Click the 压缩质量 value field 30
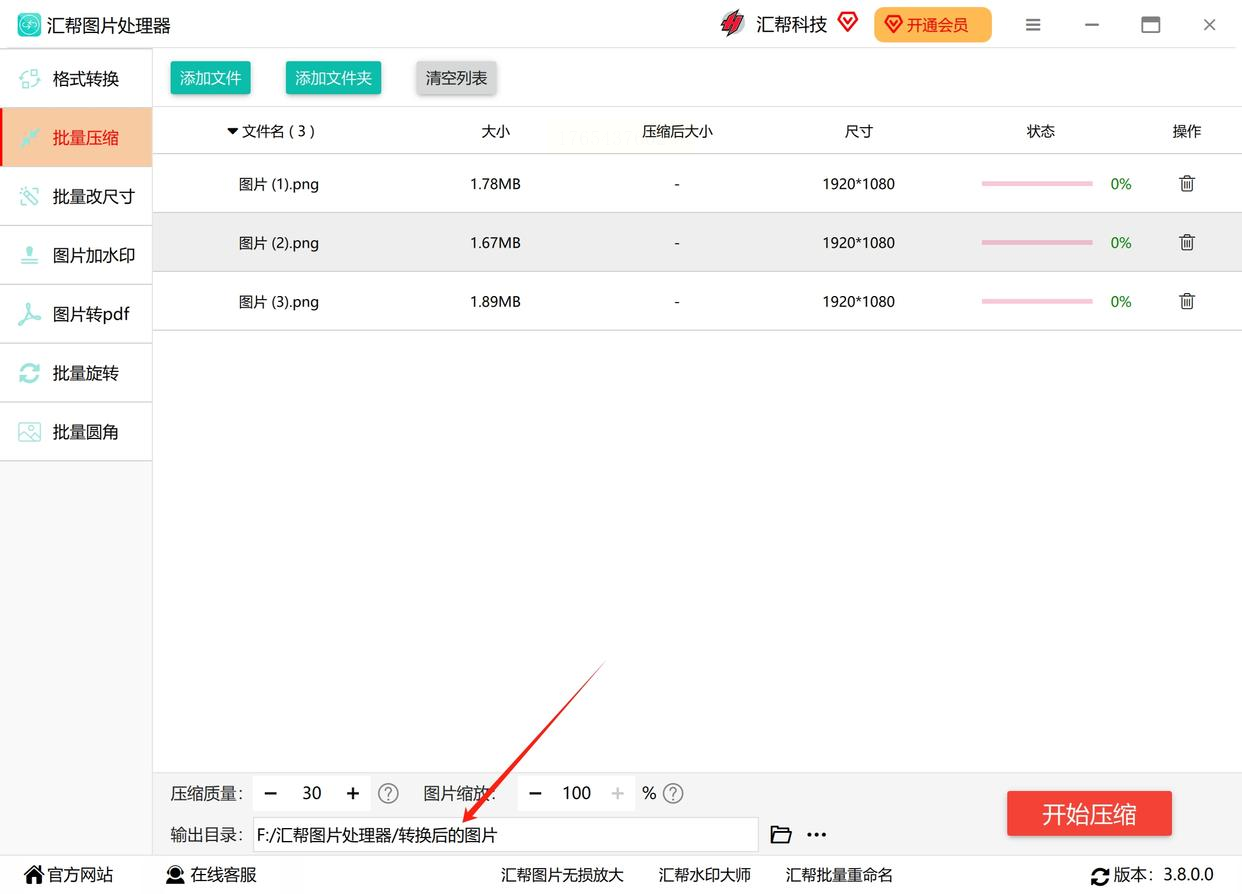Image resolution: width=1242 pixels, height=894 pixels. [312, 793]
